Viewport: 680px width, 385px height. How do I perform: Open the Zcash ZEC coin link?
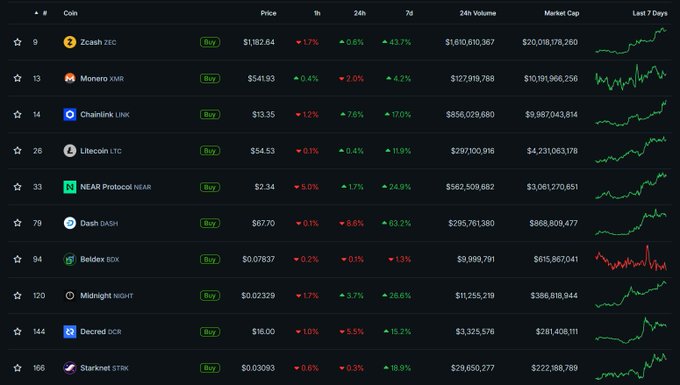(x=98, y=42)
